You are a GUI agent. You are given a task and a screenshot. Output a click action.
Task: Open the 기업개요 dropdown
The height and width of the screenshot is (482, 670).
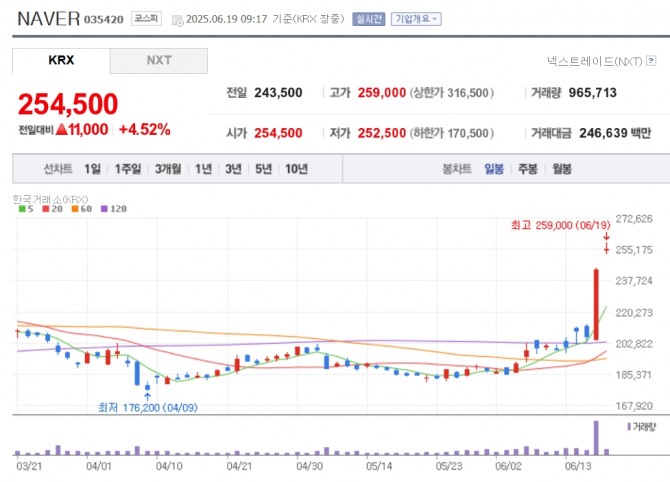click(416, 19)
